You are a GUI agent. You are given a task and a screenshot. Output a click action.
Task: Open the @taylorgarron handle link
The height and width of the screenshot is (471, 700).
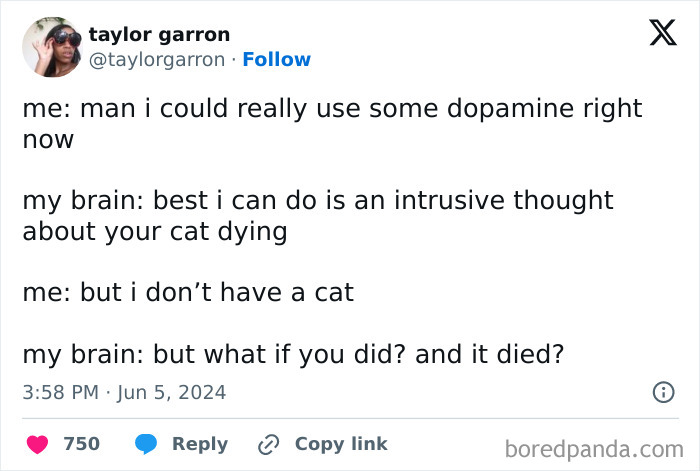(x=157, y=60)
